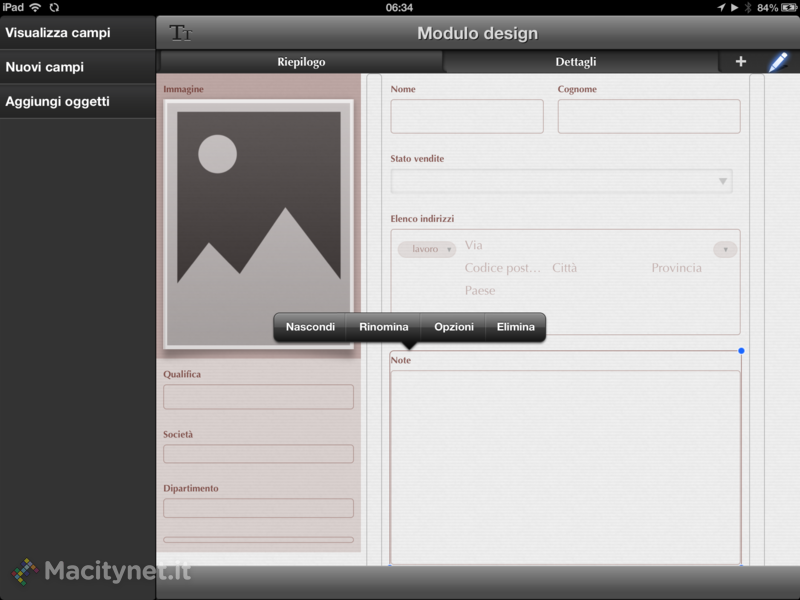This screenshot has width=800, height=600.
Task: Choose Opzioni in the popup menu
Action: [454, 327]
